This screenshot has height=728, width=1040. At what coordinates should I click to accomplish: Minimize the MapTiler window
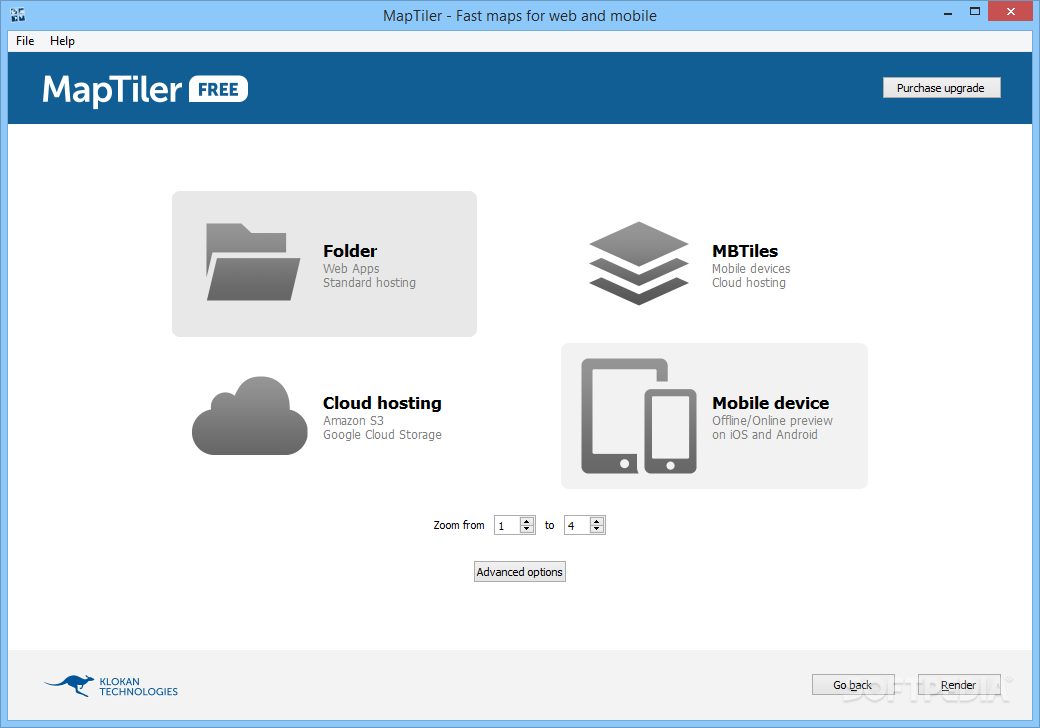pyautogui.click(x=948, y=13)
